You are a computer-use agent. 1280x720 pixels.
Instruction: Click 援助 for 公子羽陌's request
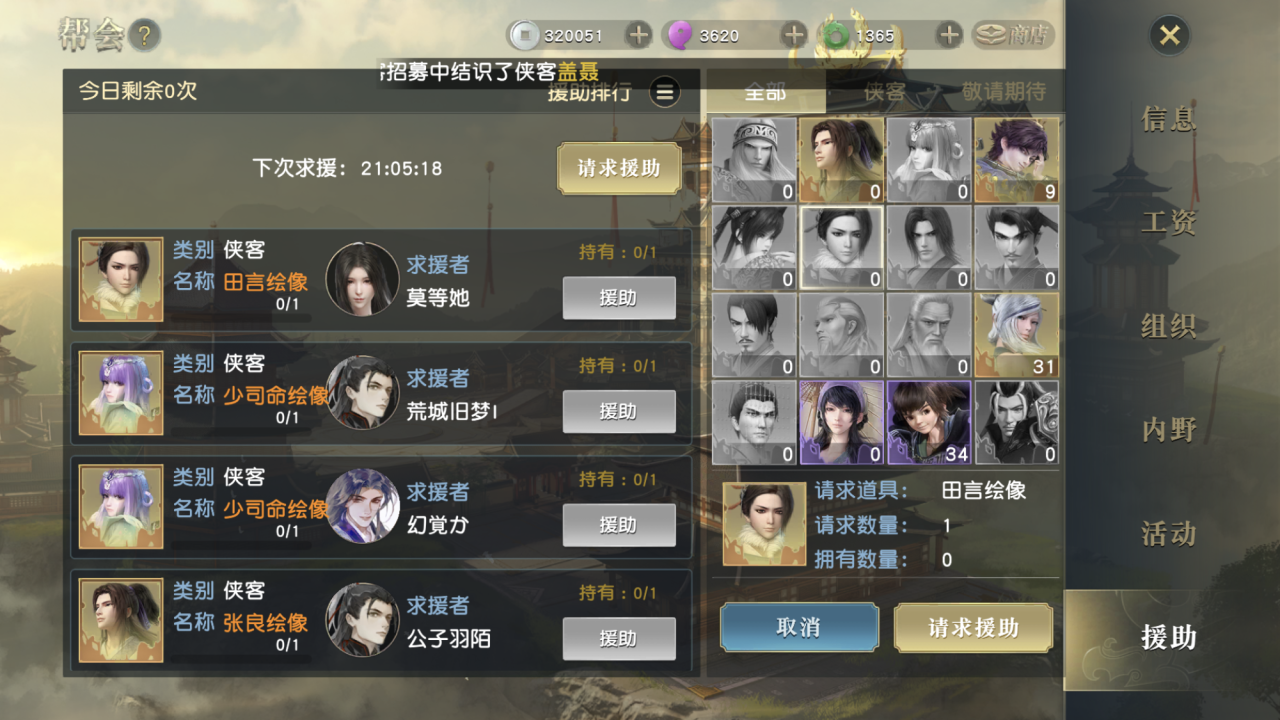(x=619, y=639)
